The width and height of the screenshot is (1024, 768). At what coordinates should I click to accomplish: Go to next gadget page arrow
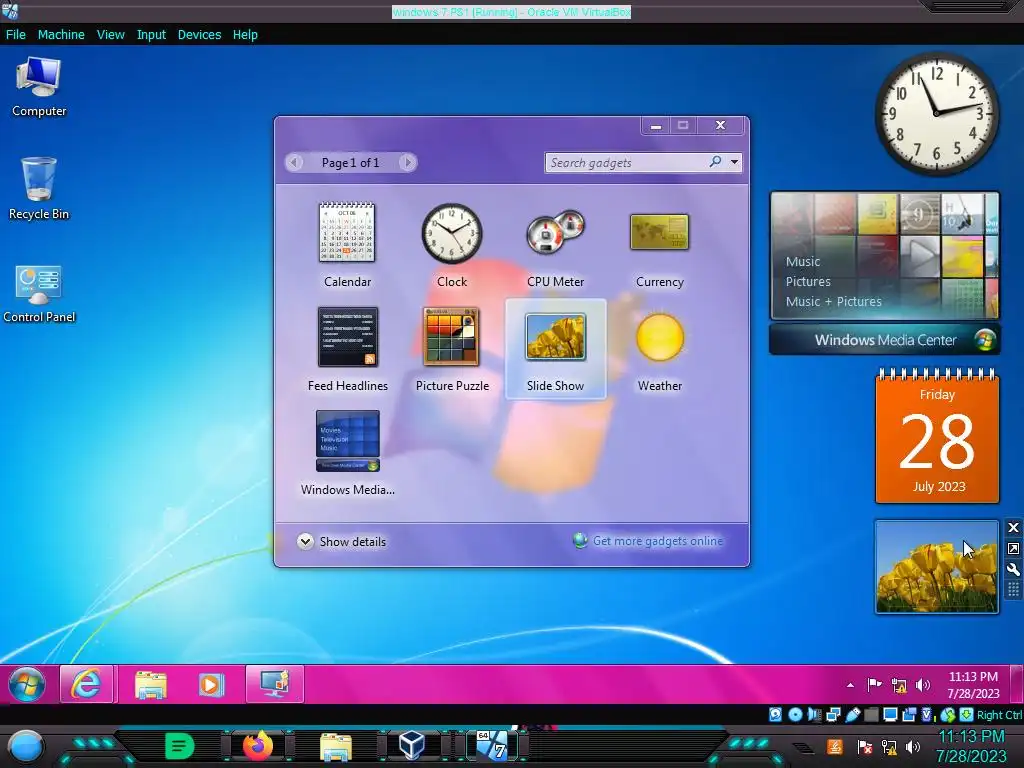tap(408, 163)
